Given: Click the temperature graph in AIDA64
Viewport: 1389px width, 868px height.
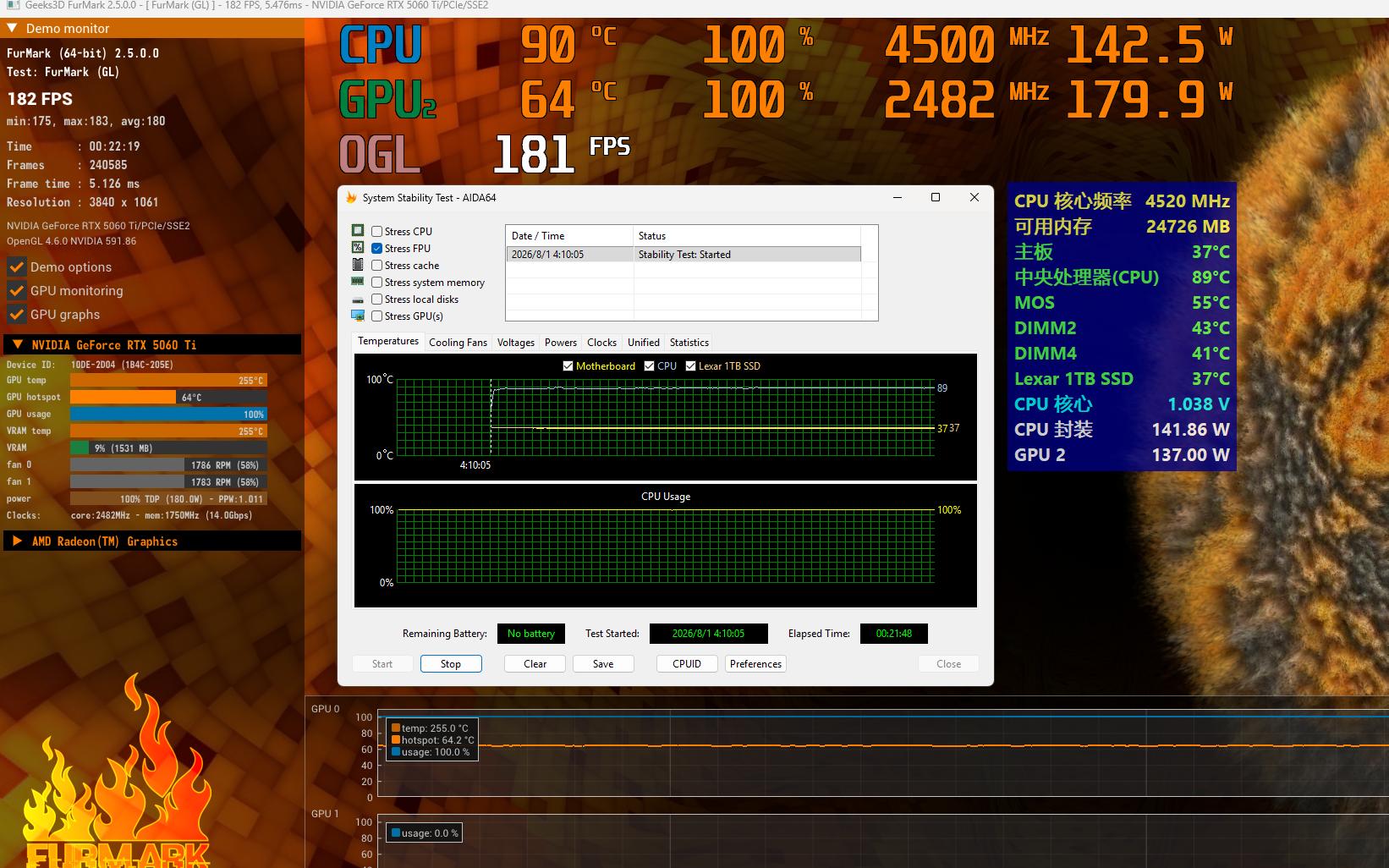Looking at the screenshot, I should (x=665, y=417).
